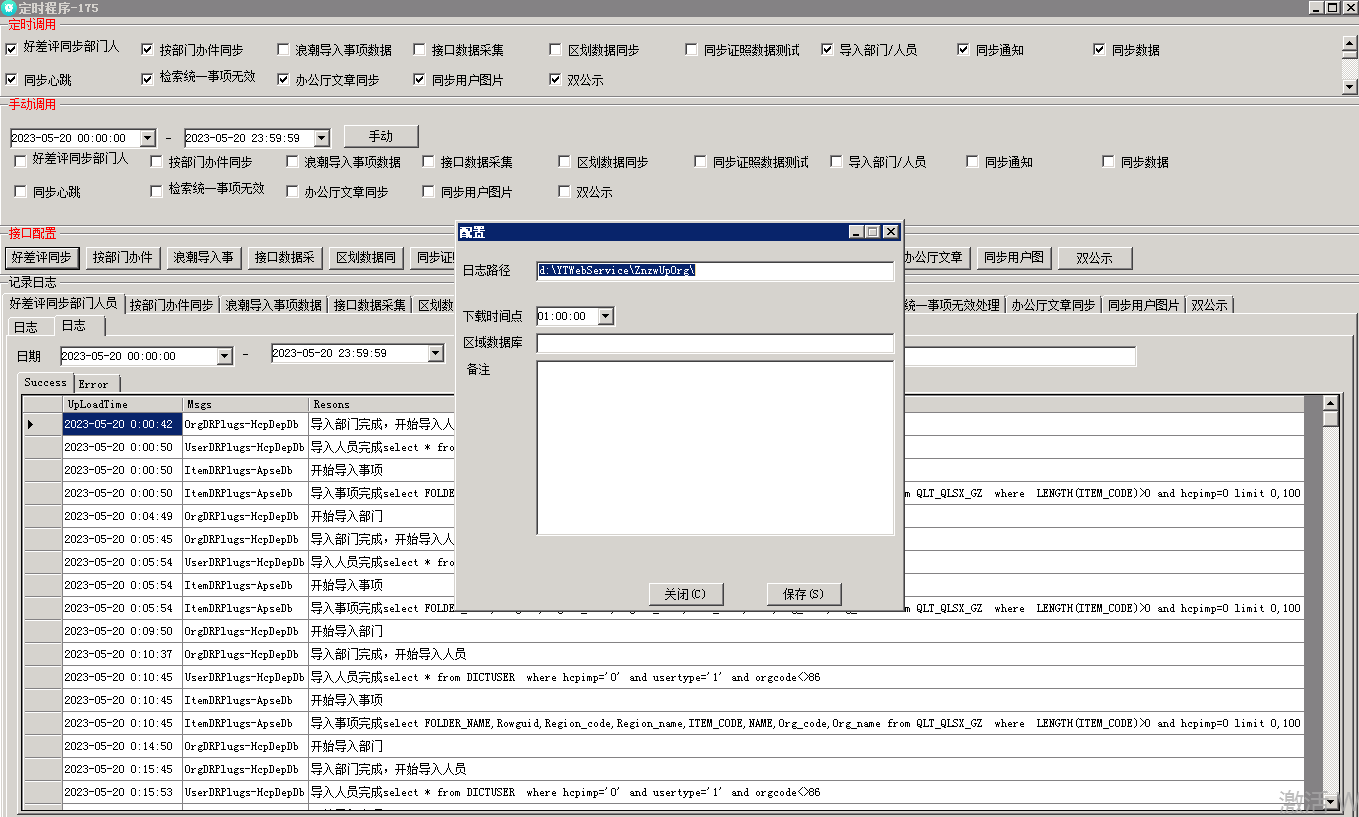Screen dimensions: 1359x817
Task: Toggle 浪潮导入事项数据 in the 定时调用 section
Action: point(284,50)
